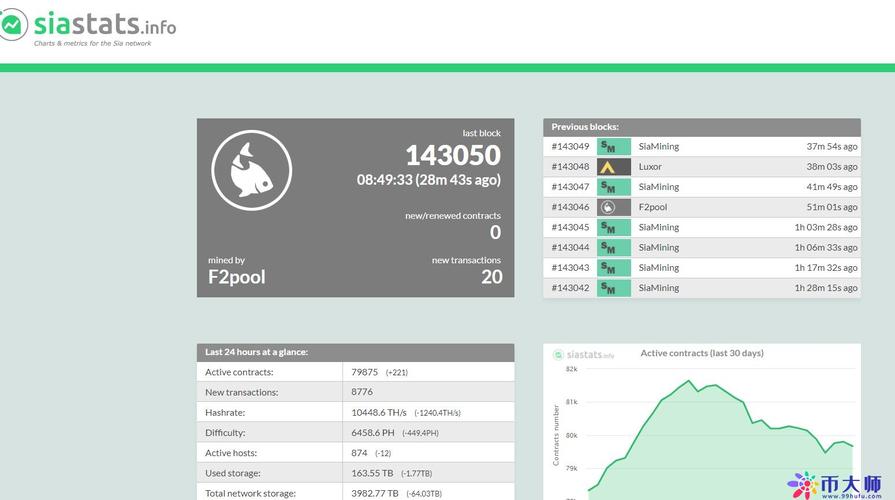Image resolution: width=895 pixels, height=500 pixels.
Task: Open block #143047 in previous blocks
Action: point(570,187)
